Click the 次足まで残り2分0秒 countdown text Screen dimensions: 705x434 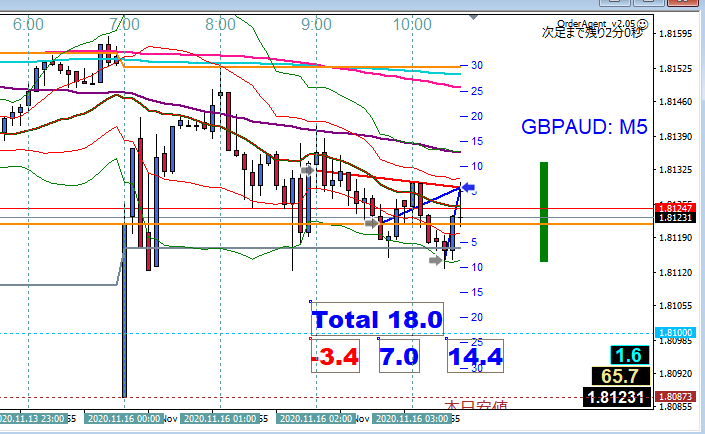[x=592, y=33]
